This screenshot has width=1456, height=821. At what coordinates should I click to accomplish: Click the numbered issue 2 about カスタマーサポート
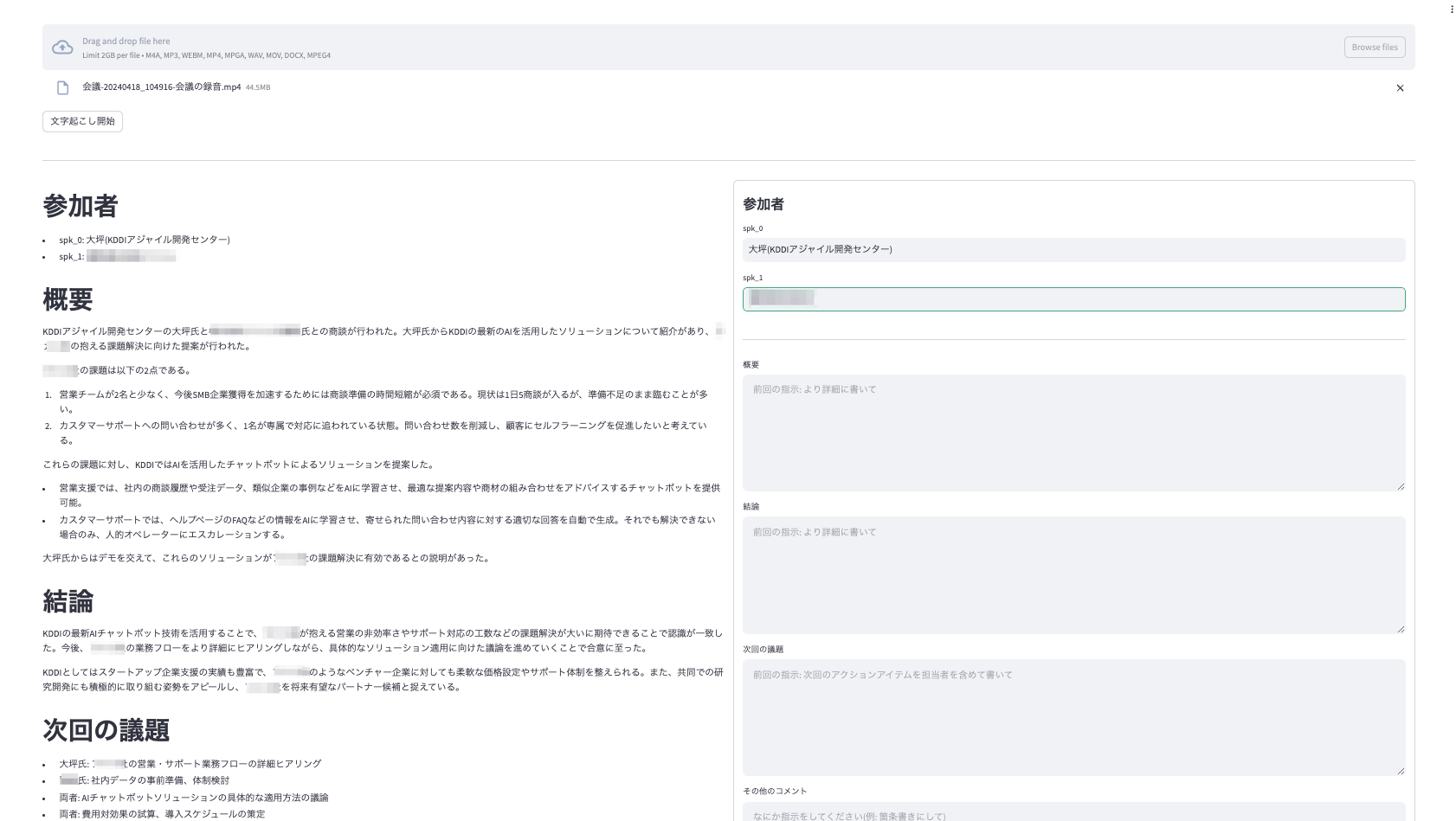383,433
